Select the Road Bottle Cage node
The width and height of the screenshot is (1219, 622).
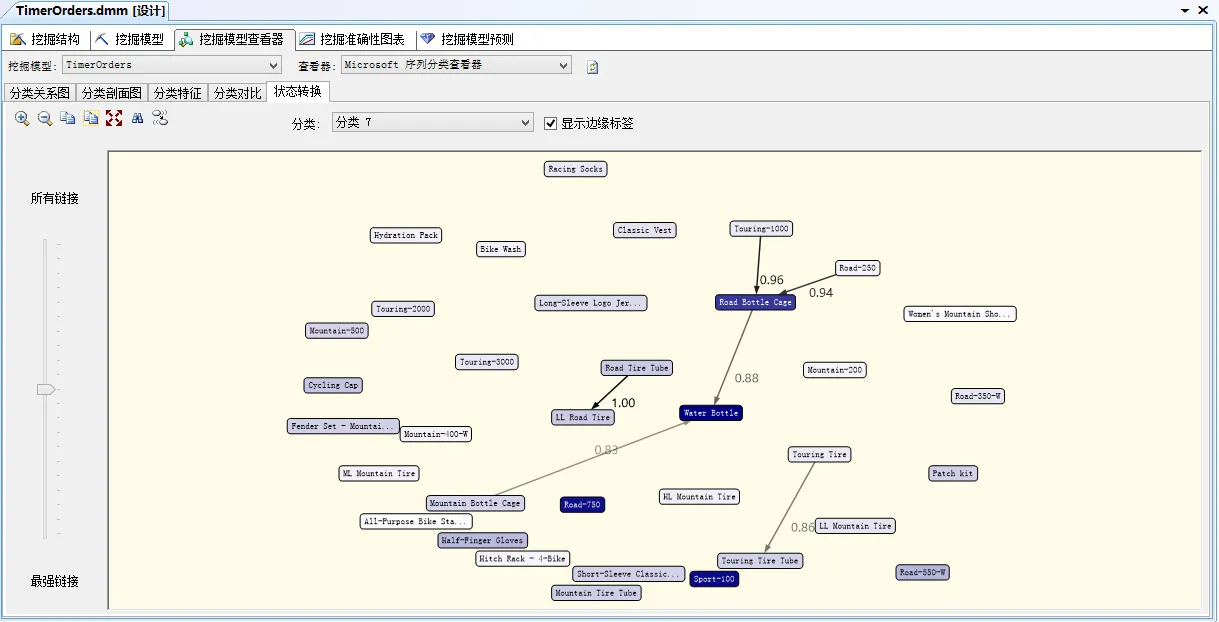tap(755, 302)
